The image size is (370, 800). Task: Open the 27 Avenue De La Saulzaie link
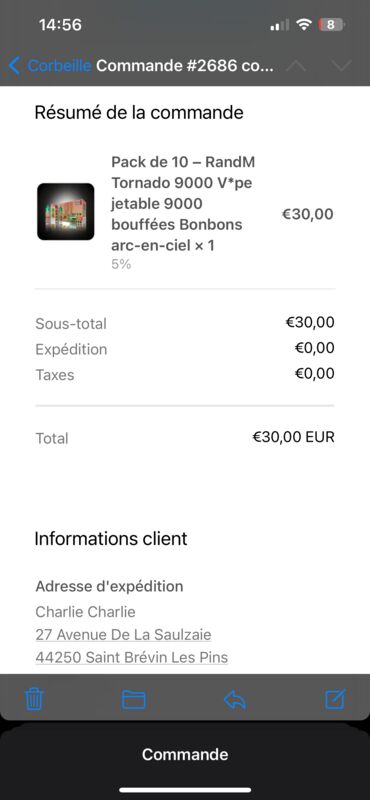click(x=124, y=635)
